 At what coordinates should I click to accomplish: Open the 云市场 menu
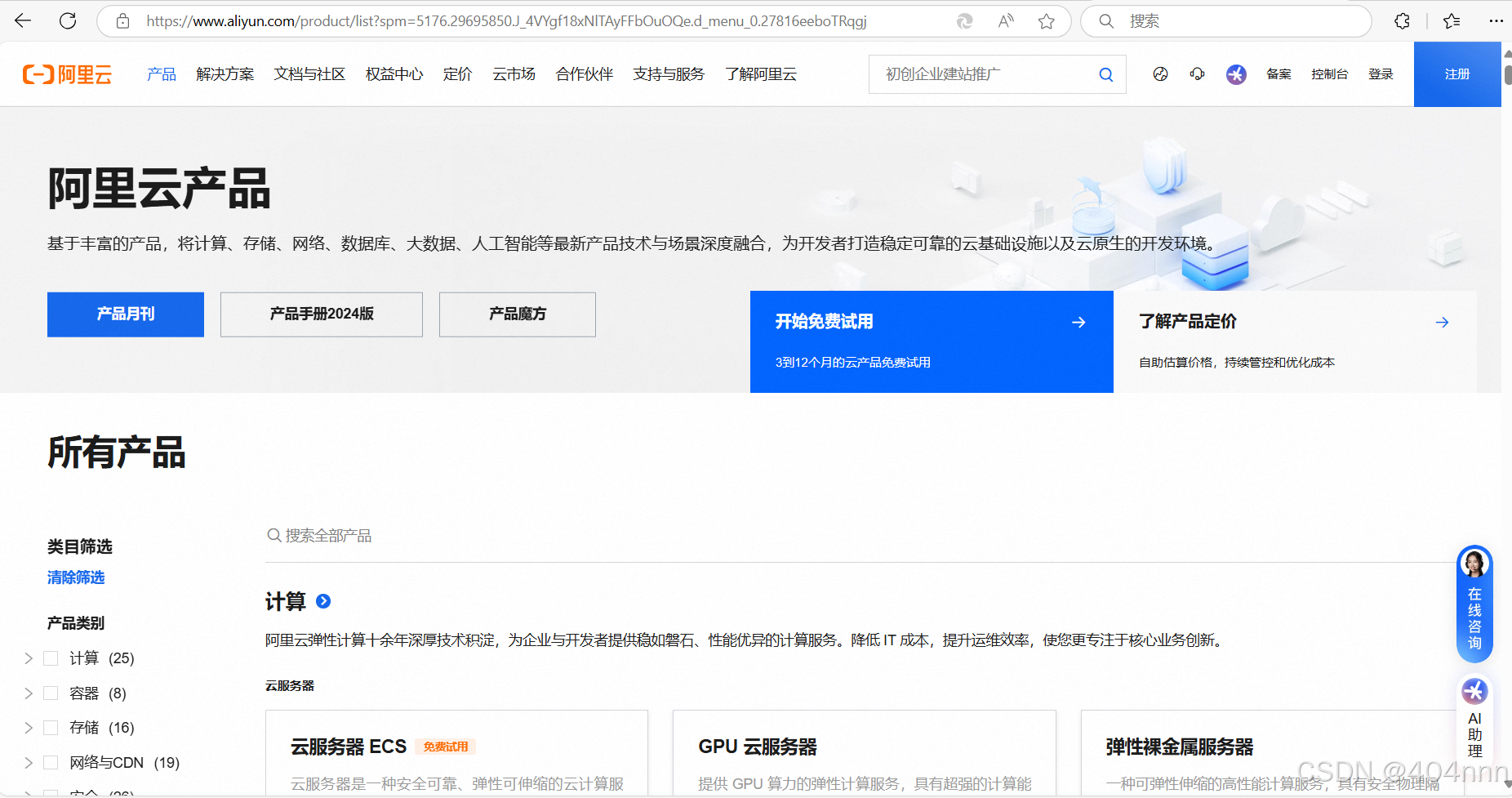pos(514,74)
